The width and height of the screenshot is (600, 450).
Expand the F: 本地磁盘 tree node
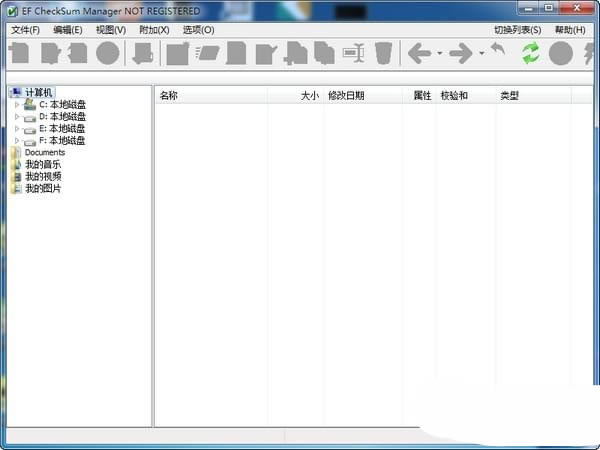tap(16, 140)
